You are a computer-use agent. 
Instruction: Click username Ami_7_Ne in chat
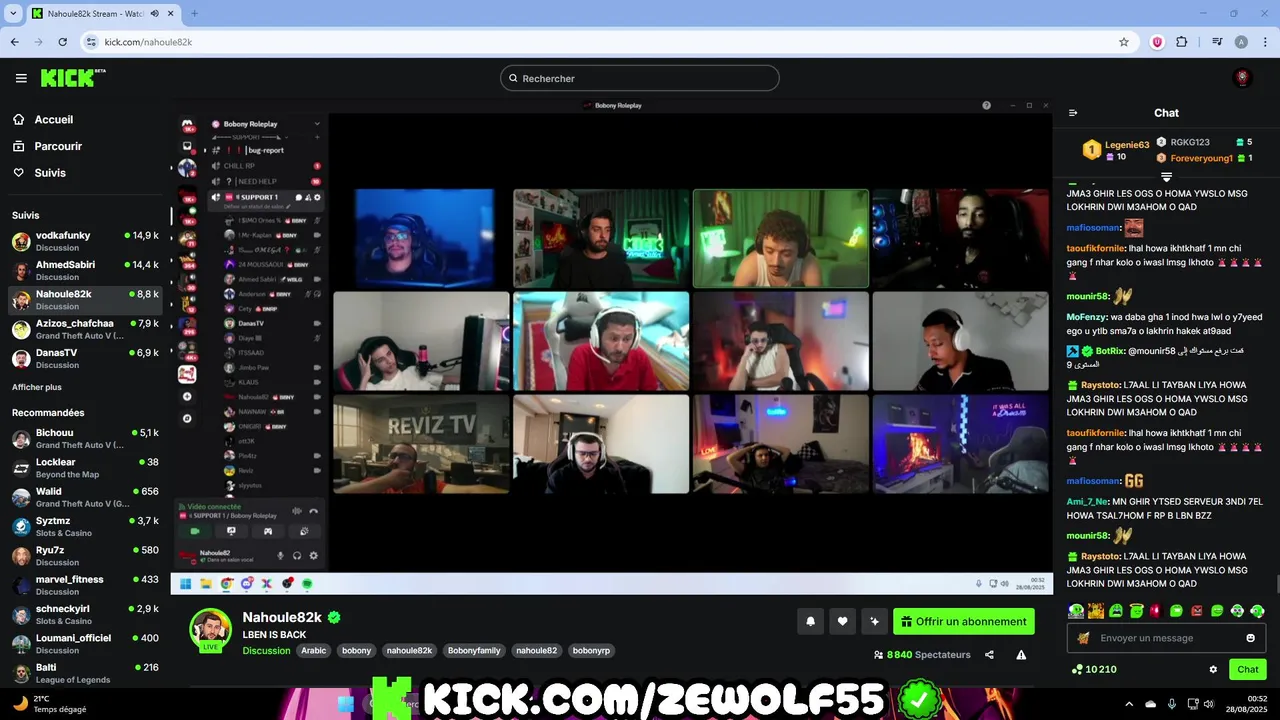coord(1087,501)
